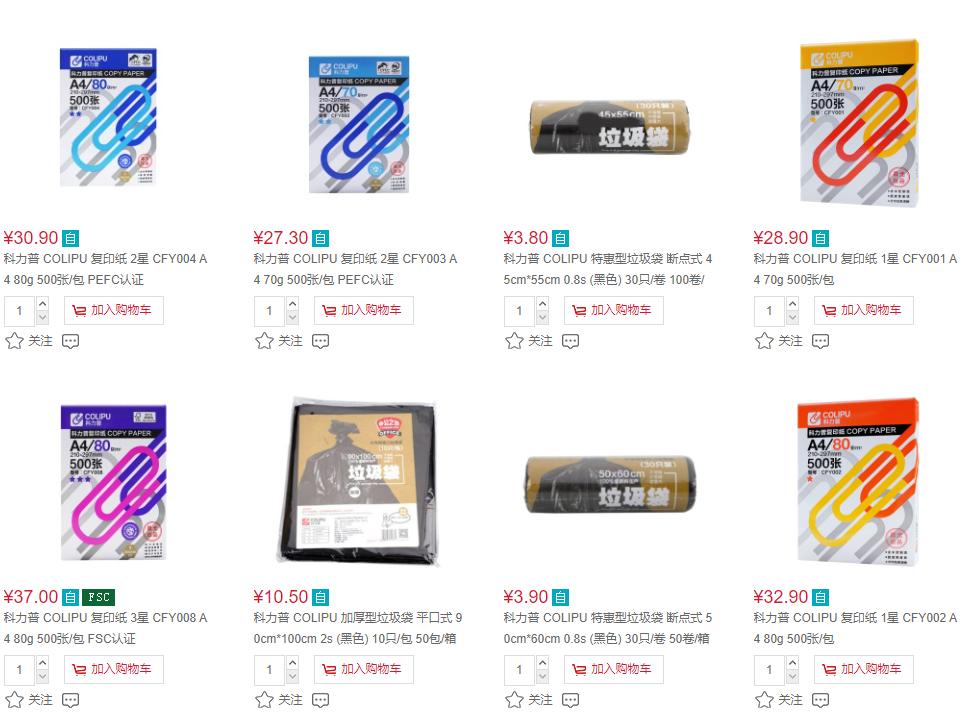
Task: Open comment icon for CFY002 copy paper
Action: [x=820, y=700]
